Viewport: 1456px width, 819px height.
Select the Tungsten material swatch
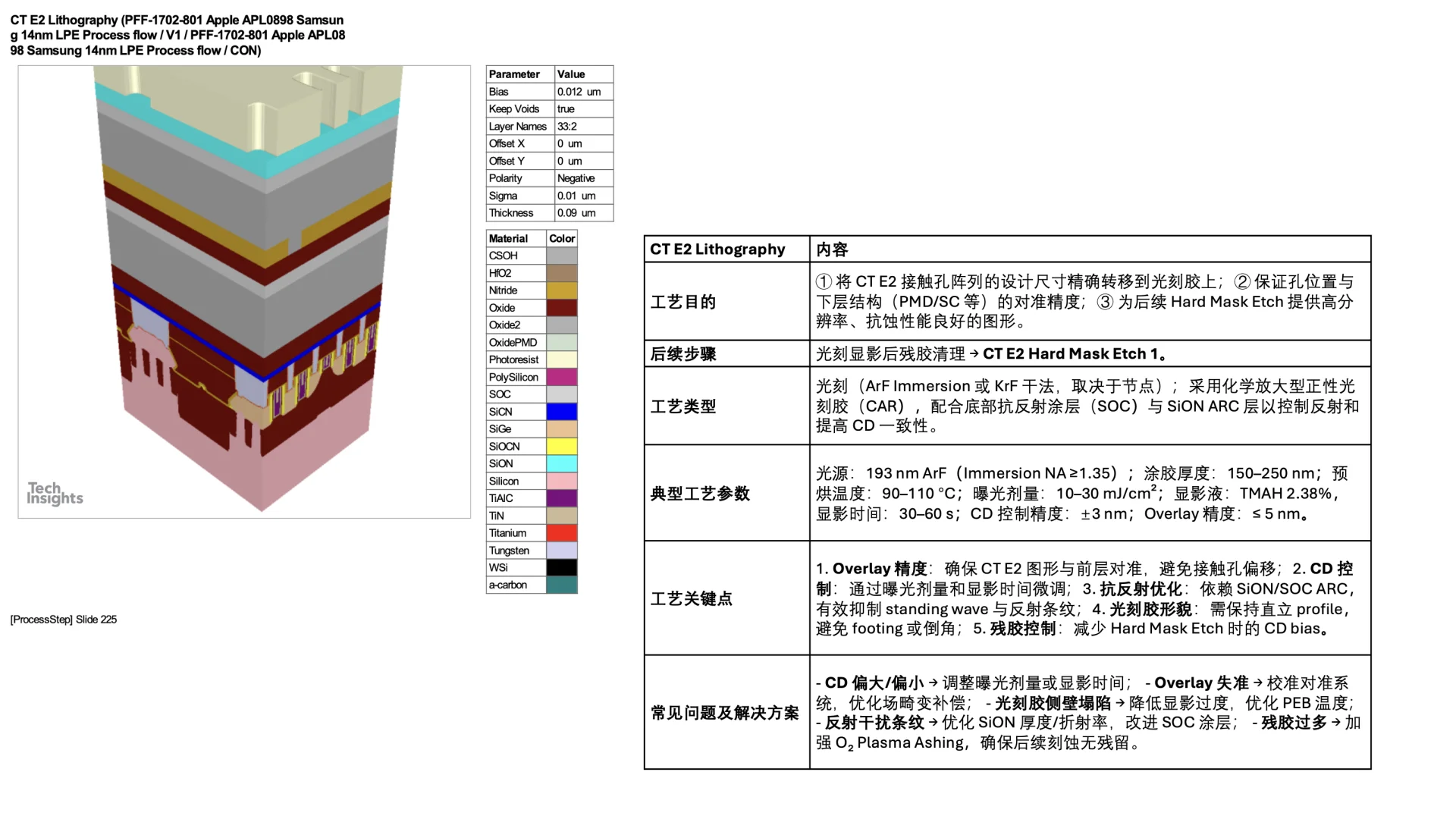point(561,550)
